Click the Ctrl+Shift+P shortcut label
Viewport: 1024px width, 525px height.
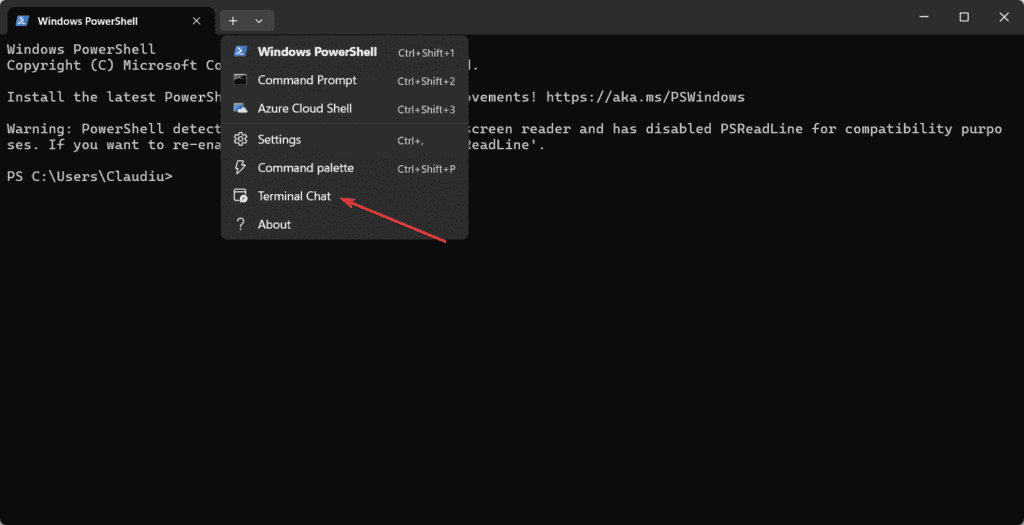[x=426, y=168]
